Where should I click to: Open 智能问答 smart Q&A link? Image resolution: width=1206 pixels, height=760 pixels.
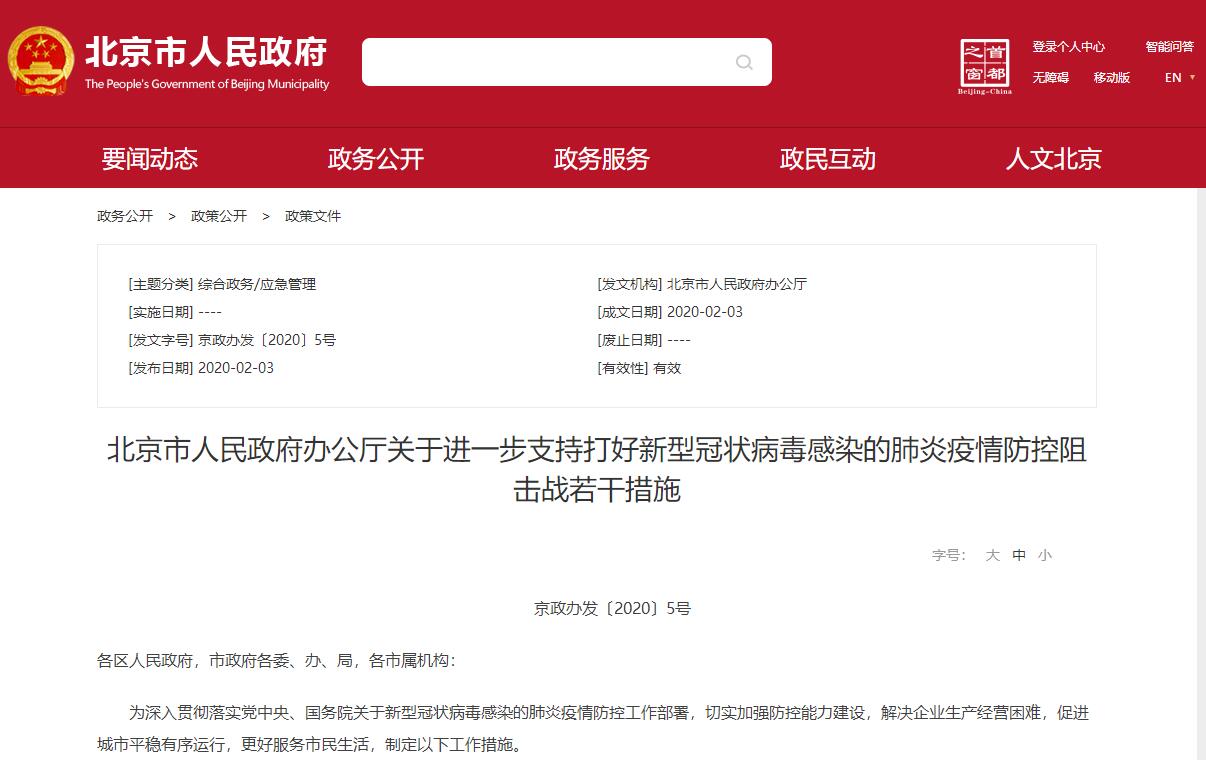coord(1169,47)
